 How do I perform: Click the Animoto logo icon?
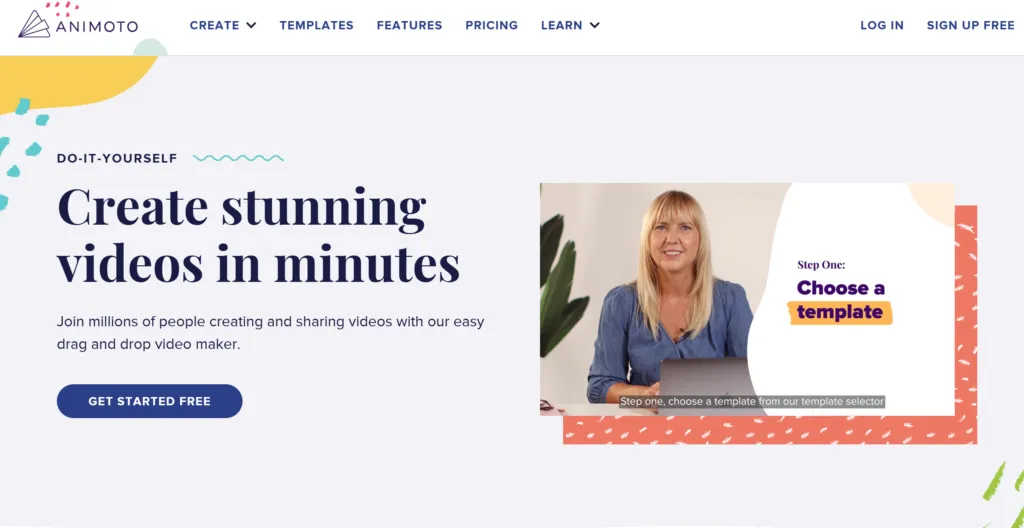pos(35,24)
